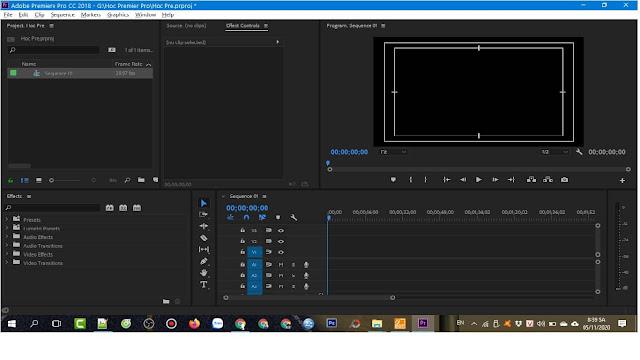Click the Effects panel search field
This screenshot has width=640, height=360.
click(x=53, y=208)
